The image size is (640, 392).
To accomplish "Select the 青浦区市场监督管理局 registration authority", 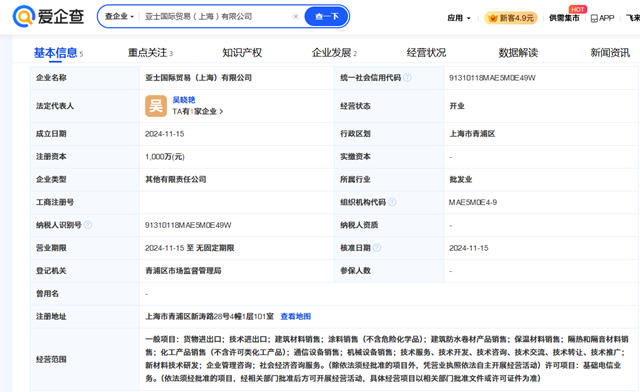I will [x=183, y=271].
